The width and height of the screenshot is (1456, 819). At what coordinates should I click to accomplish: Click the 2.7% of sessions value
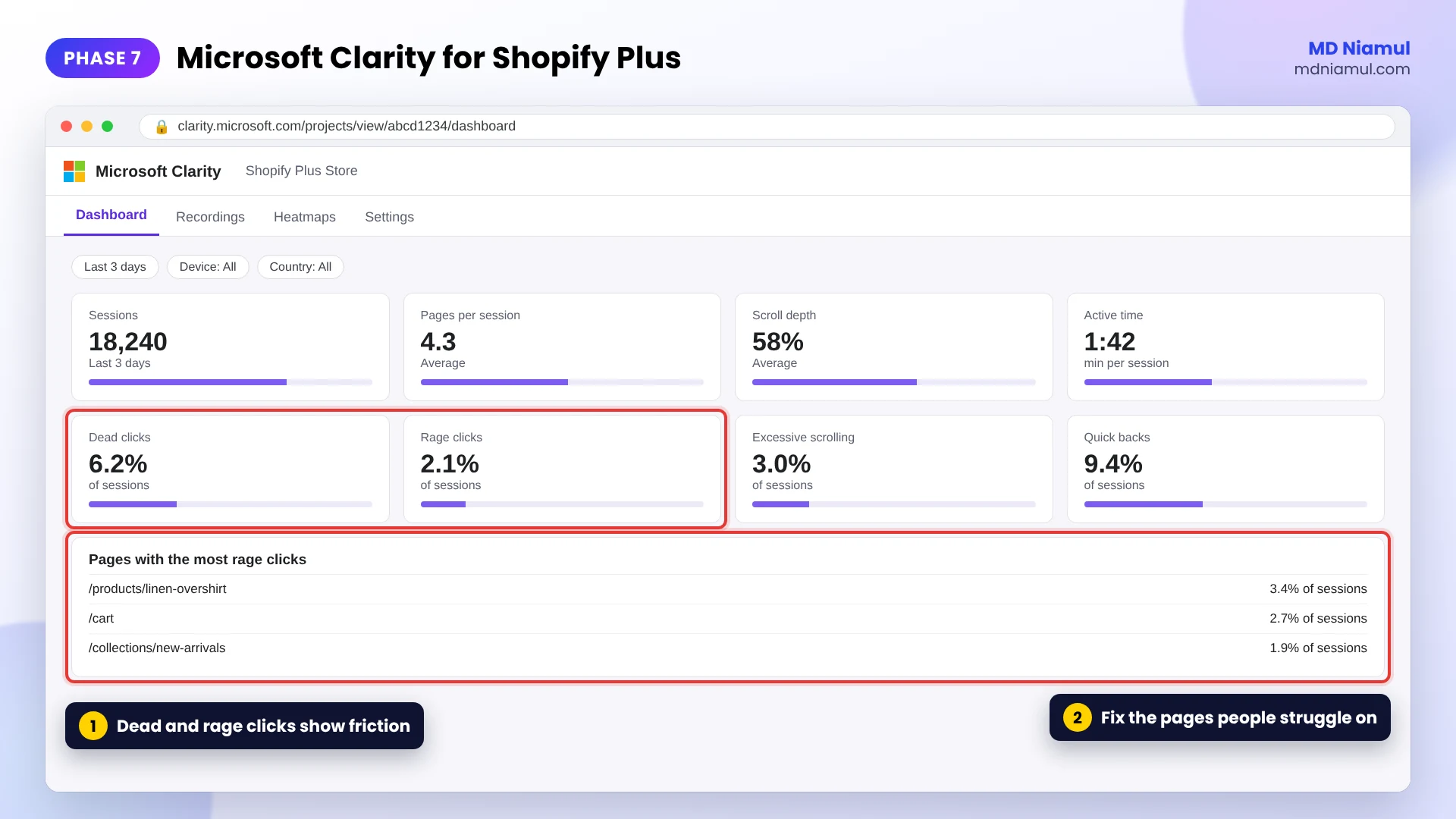[x=1318, y=619]
